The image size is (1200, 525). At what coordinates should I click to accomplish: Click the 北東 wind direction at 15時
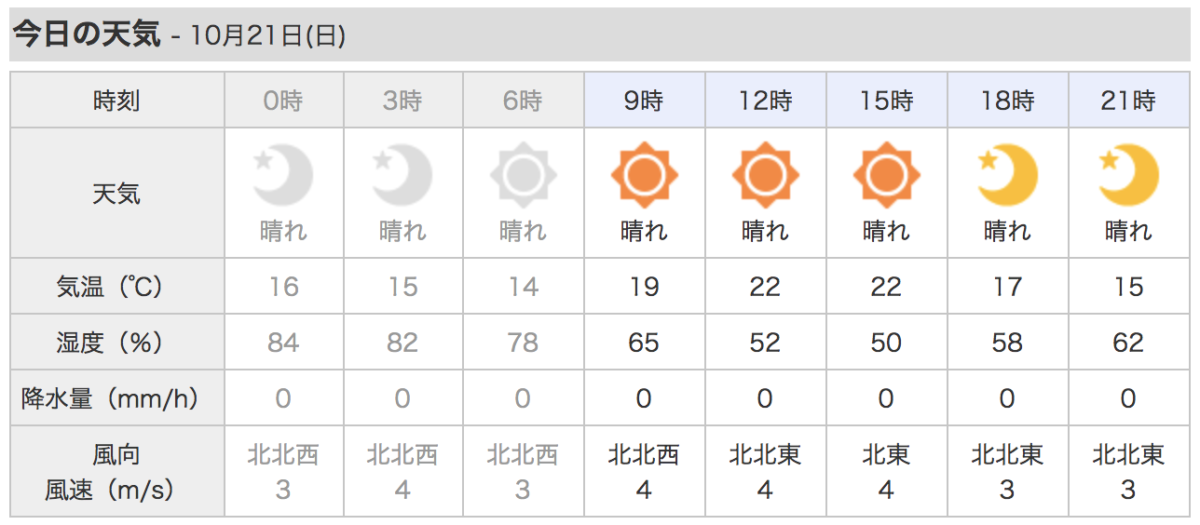(886, 456)
